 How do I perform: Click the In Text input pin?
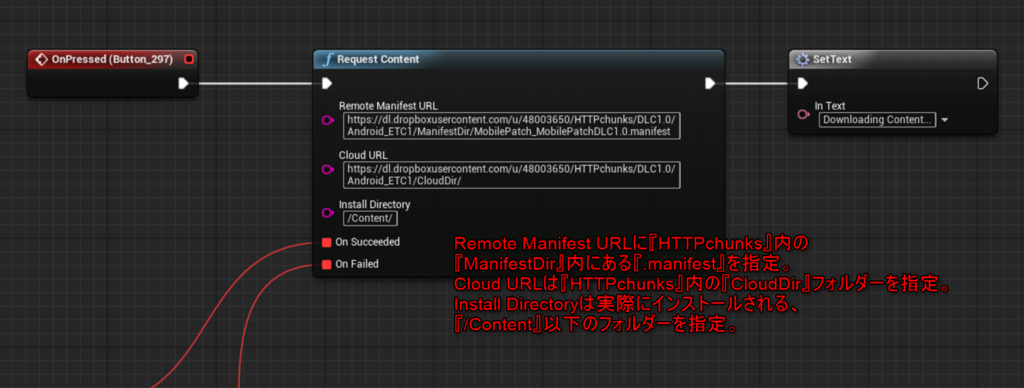pyautogui.click(x=804, y=114)
